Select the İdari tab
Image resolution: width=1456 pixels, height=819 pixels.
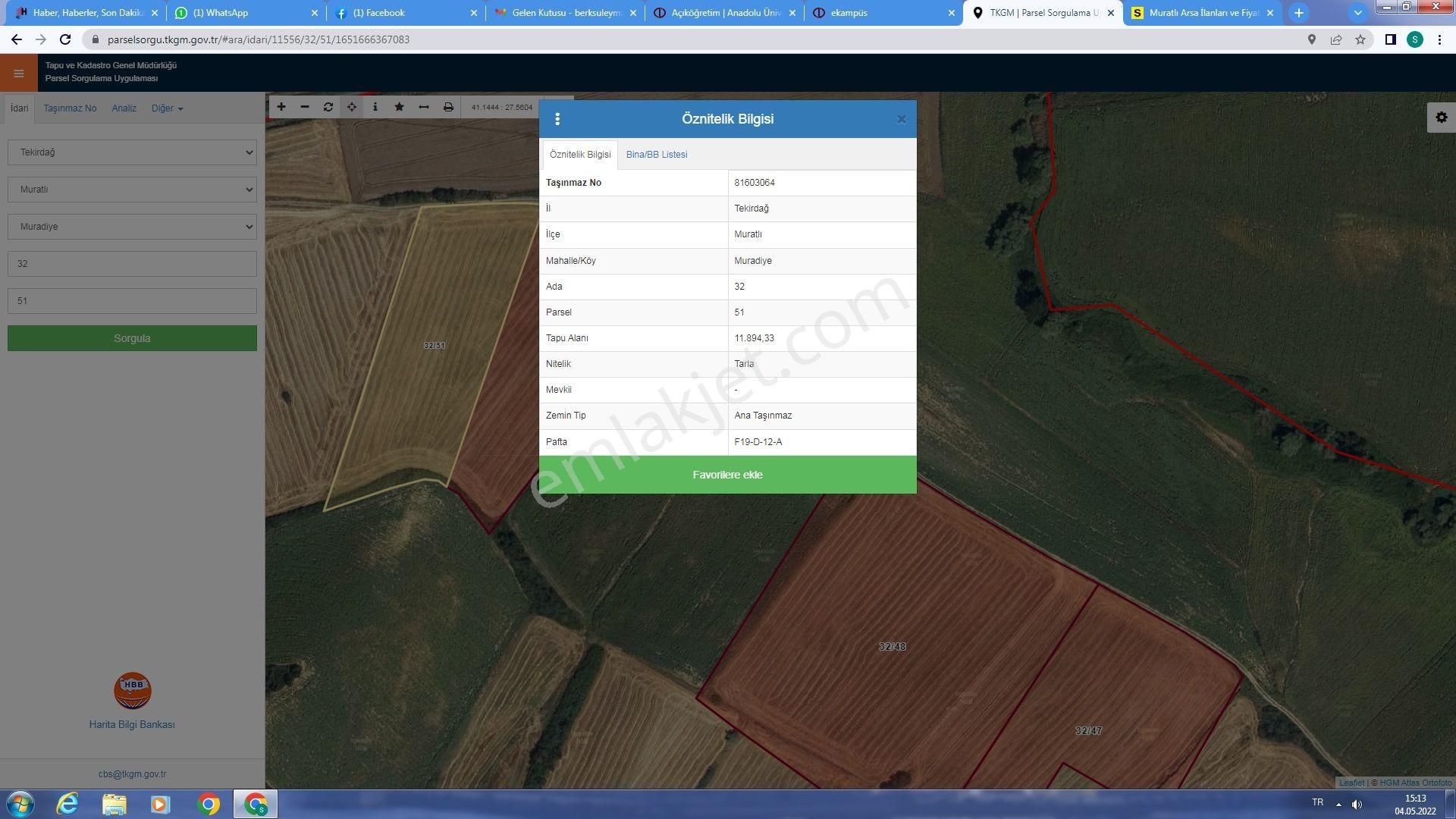coord(19,108)
